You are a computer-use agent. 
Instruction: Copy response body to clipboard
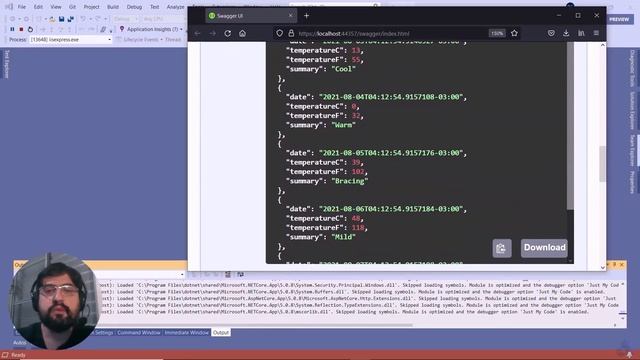click(502, 248)
